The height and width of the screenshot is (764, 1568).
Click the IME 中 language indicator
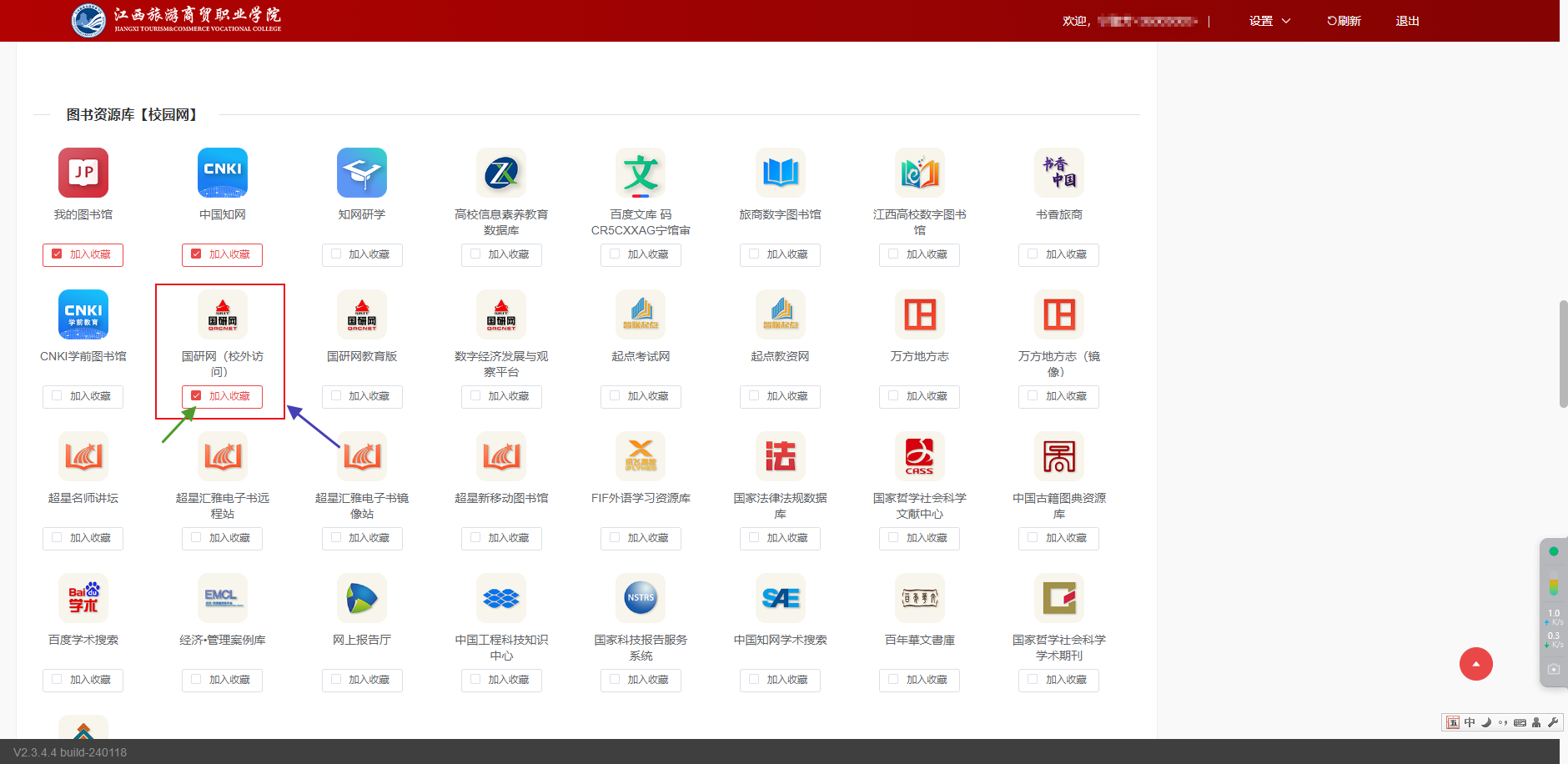click(x=1470, y=722)
